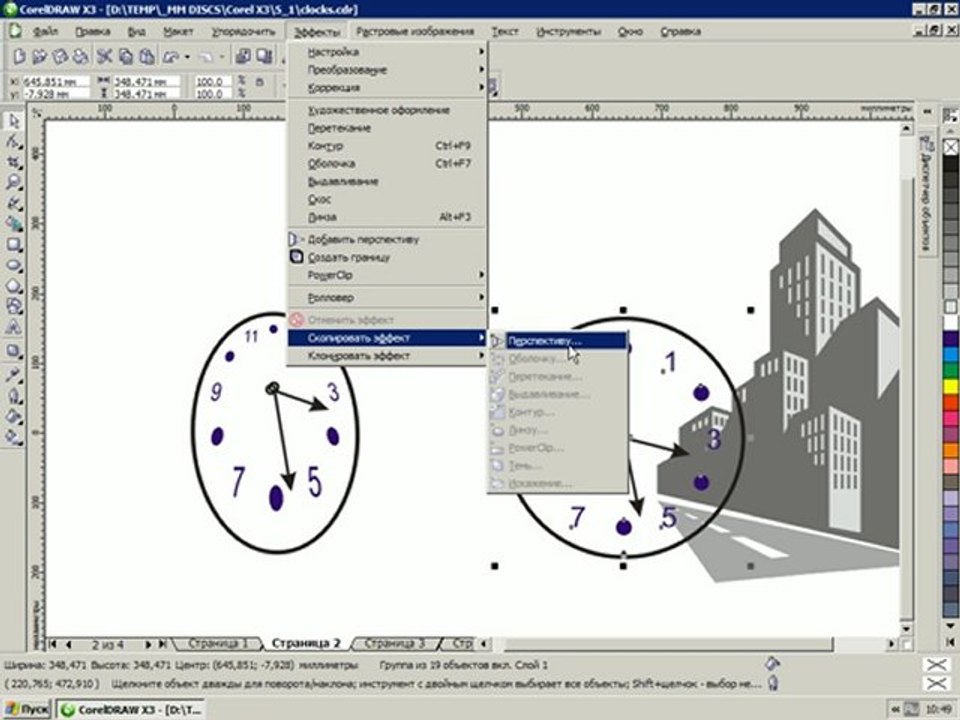Click the Export toolbar icon
The width and height of the screenshot is (960, 720).
(x=264, y=57)
